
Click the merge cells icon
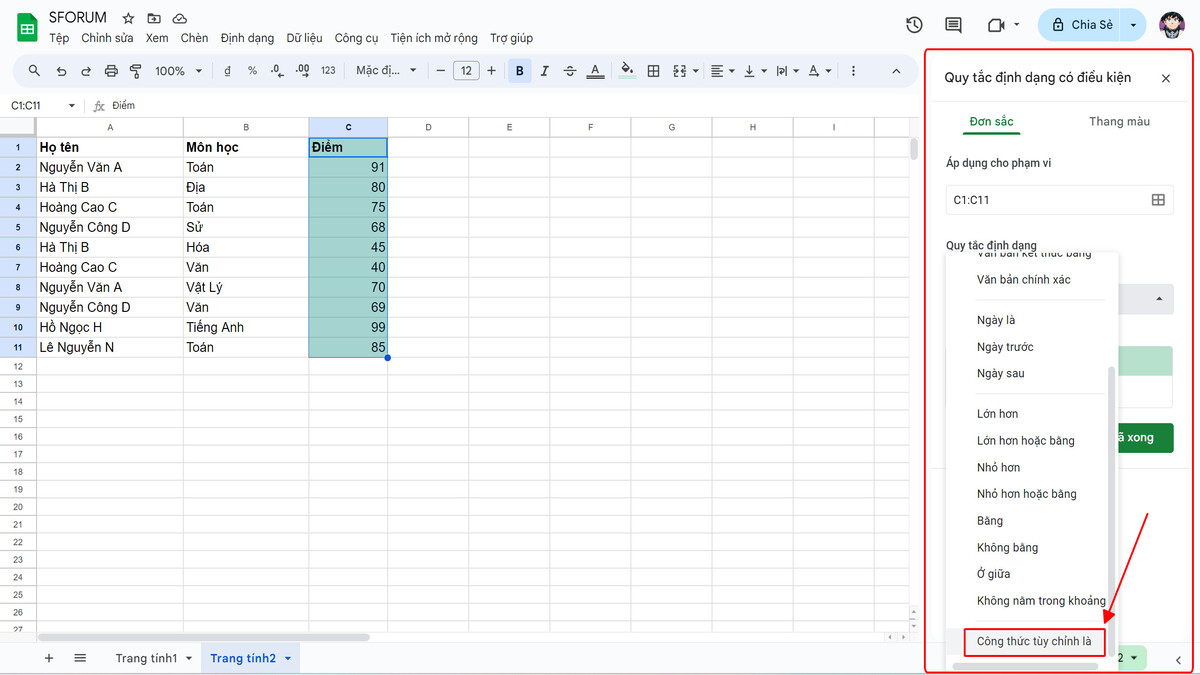coord(680,71)
